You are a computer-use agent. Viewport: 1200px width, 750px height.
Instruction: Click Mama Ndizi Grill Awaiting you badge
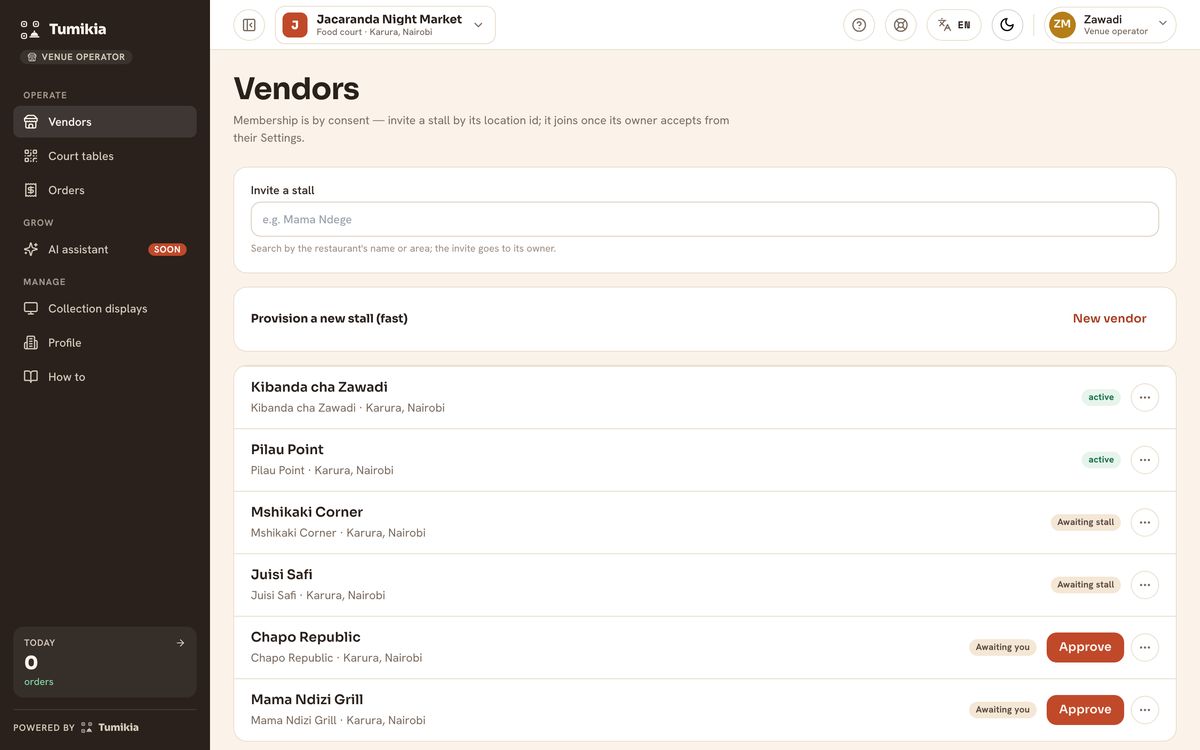(x=1002, y=710)
